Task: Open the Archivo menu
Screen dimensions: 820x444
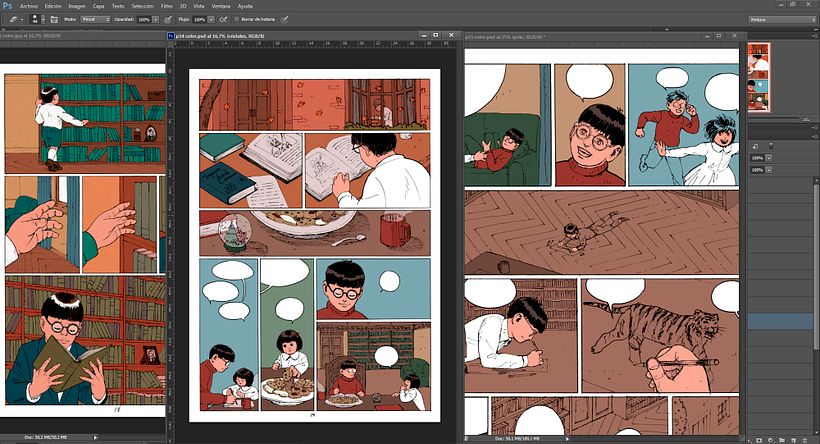Action: pos(29,6)
